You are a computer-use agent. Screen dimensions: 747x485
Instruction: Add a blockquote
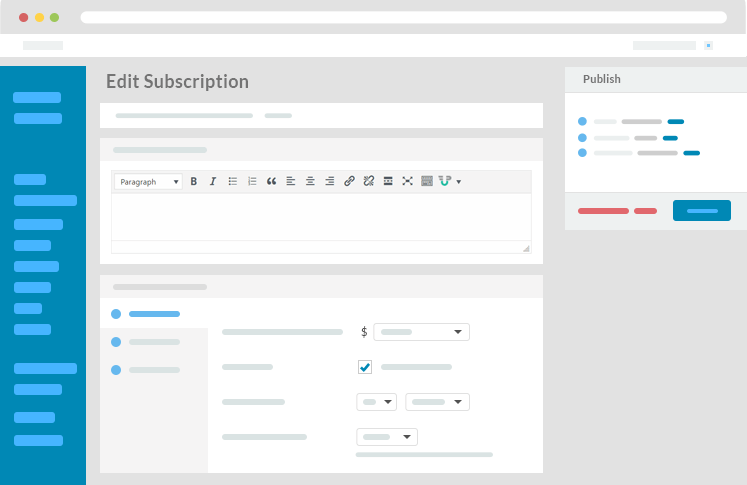271,181
